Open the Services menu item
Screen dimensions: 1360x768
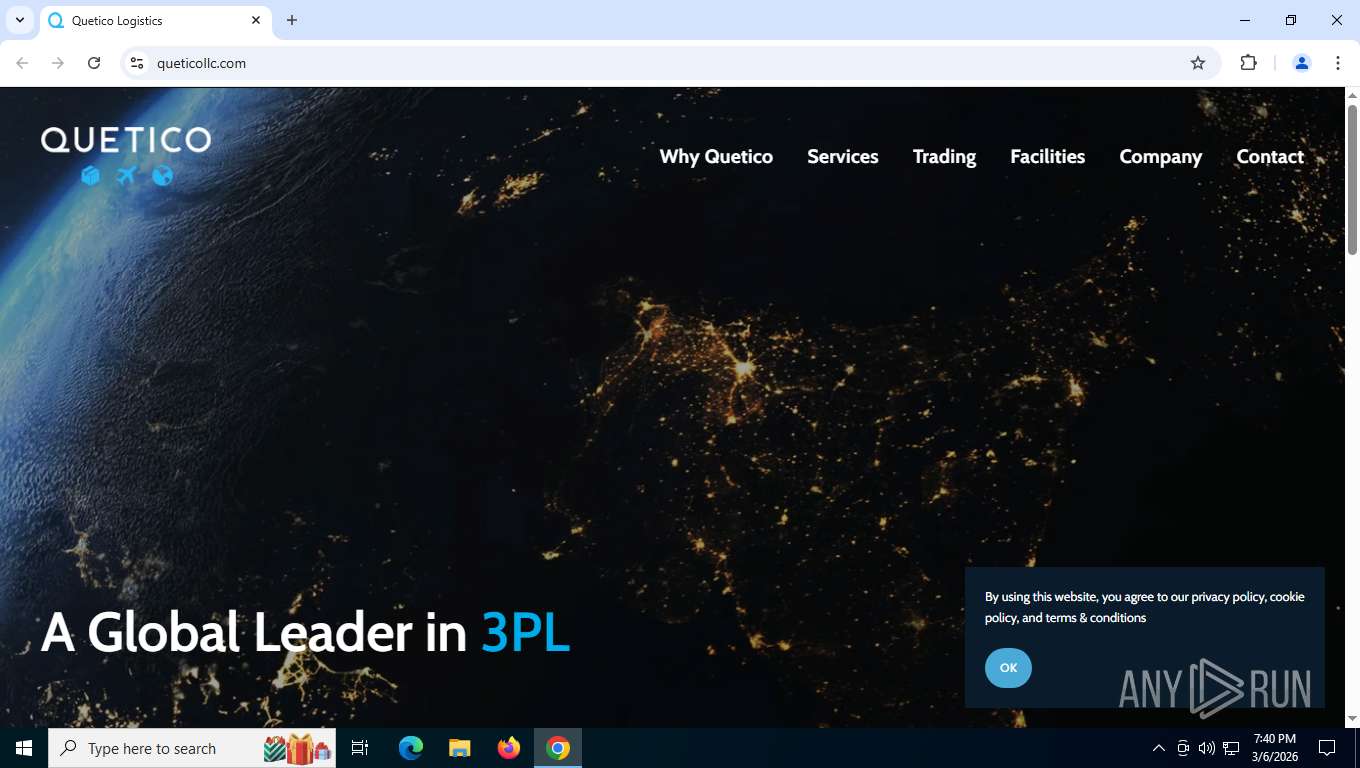tap(843, 156)
